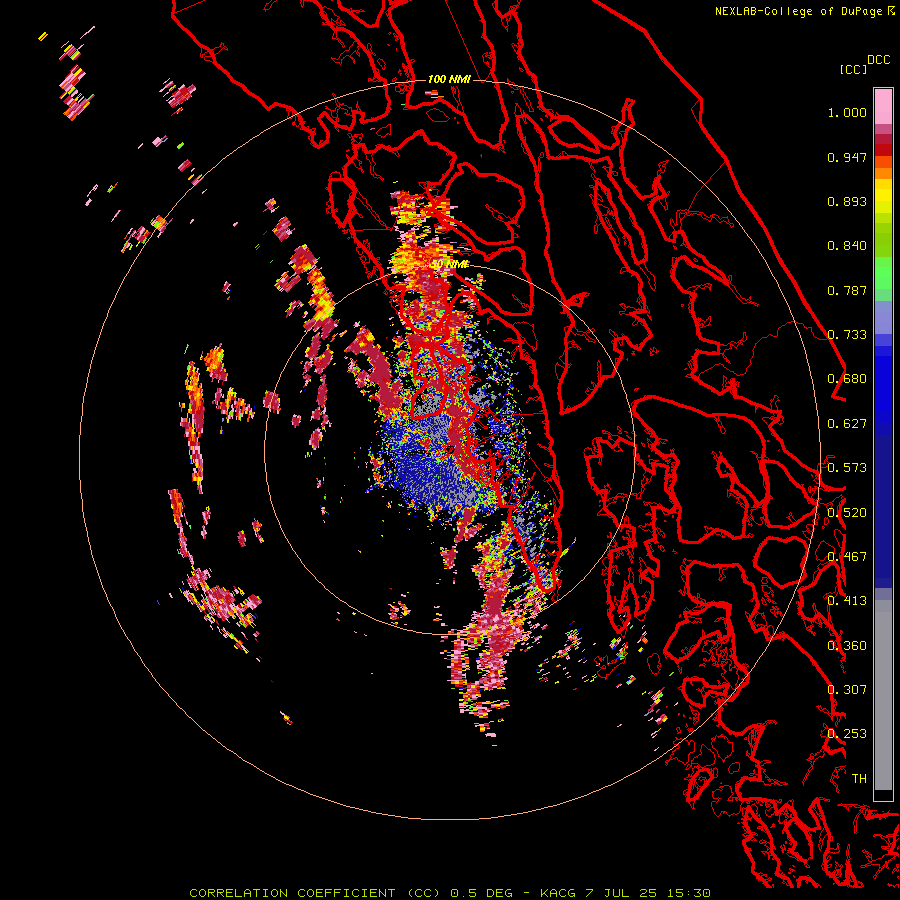This screenshot has height=900, width=900.
Task: Pick the light pink segment of the color scale
Action: pos(883,106)
